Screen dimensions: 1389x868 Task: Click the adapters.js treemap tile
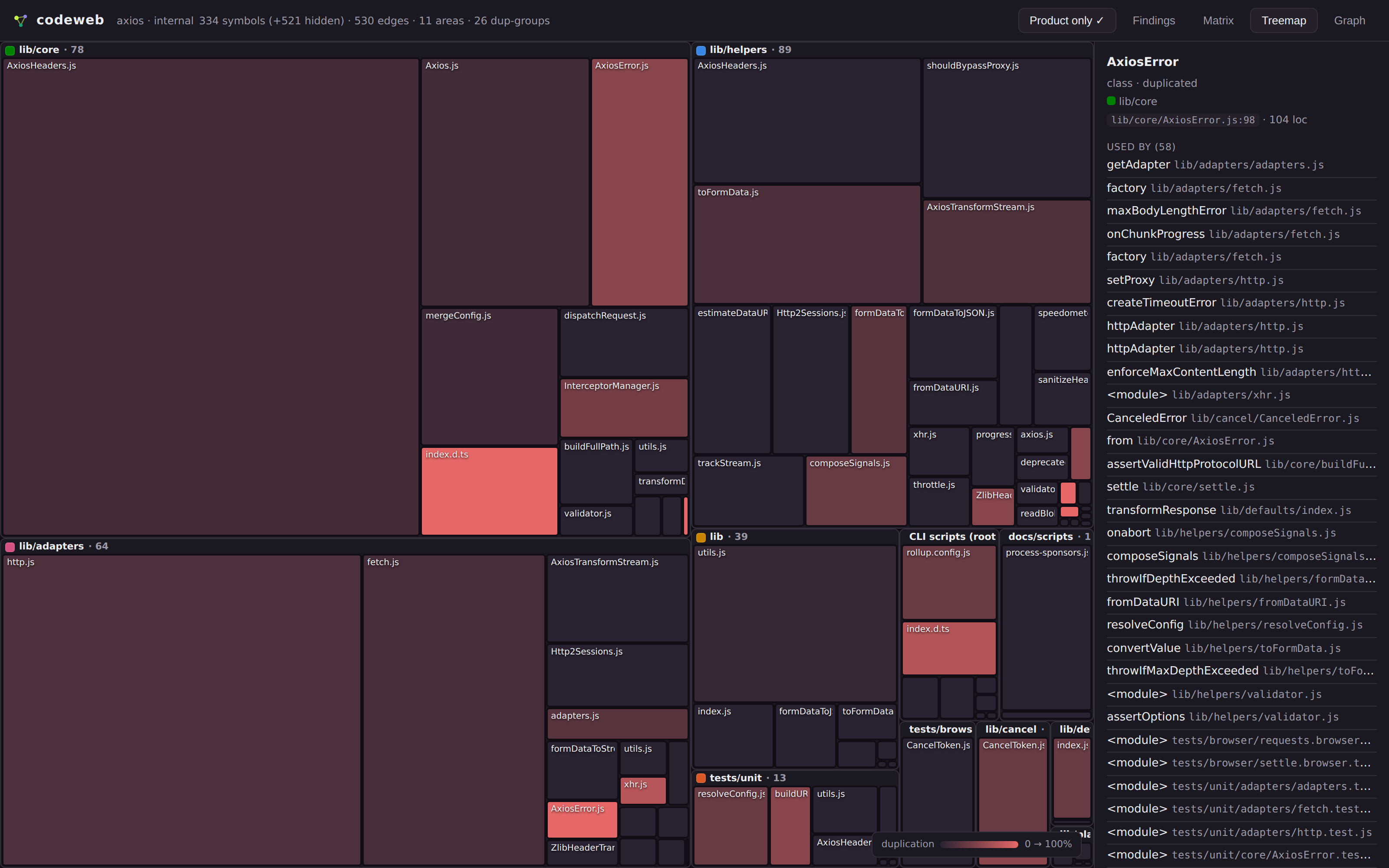coord(618,723)
